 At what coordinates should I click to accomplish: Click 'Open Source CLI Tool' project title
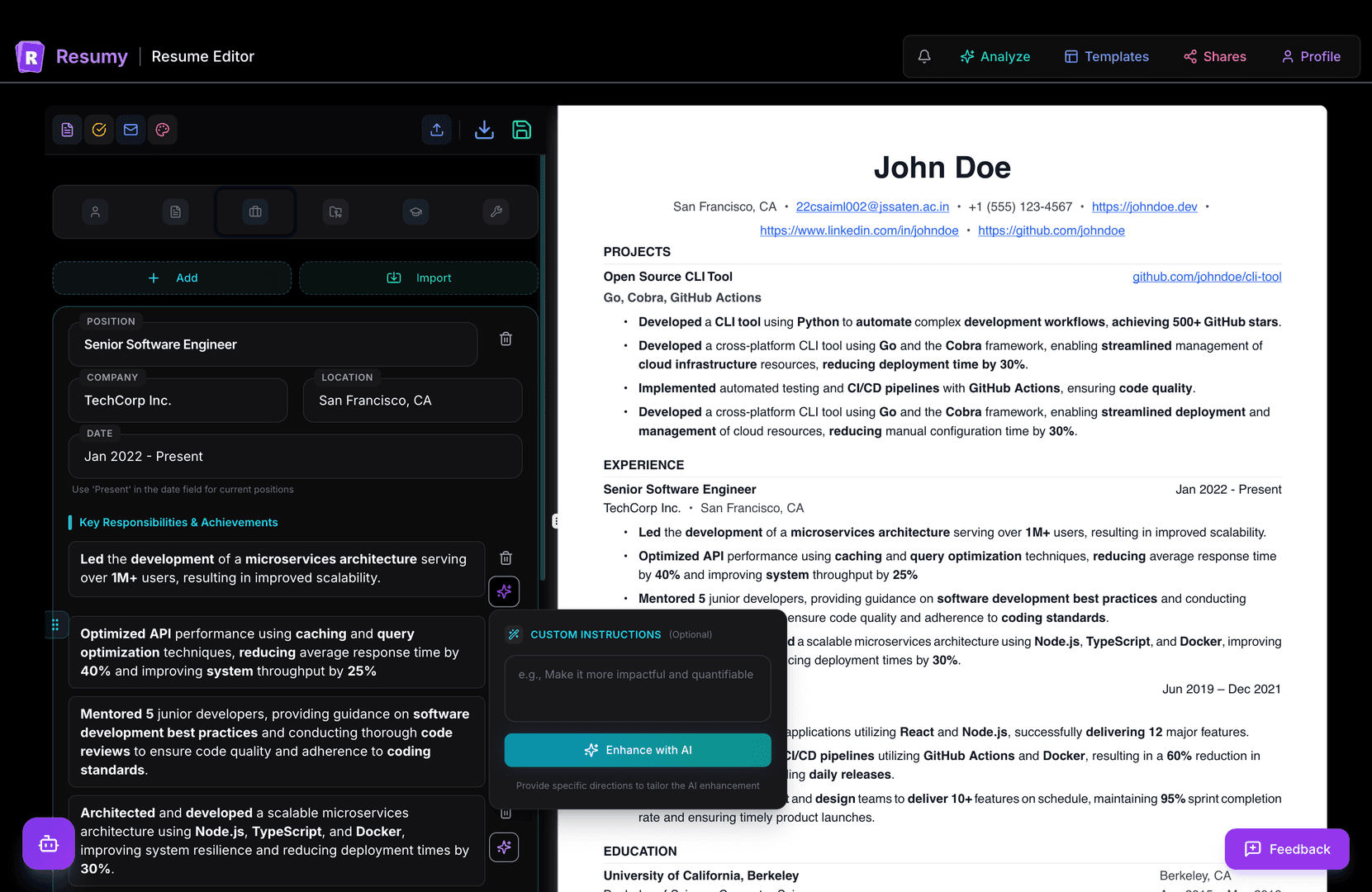pyautogui.click(x=667, y=277)
